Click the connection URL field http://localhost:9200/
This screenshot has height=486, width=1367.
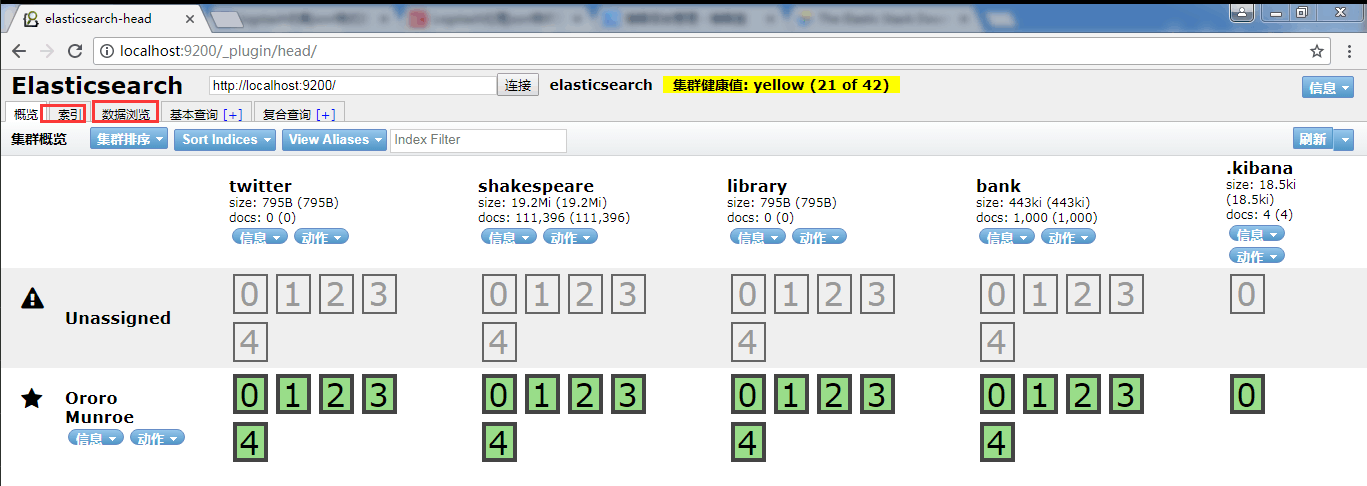pos(352,85)
